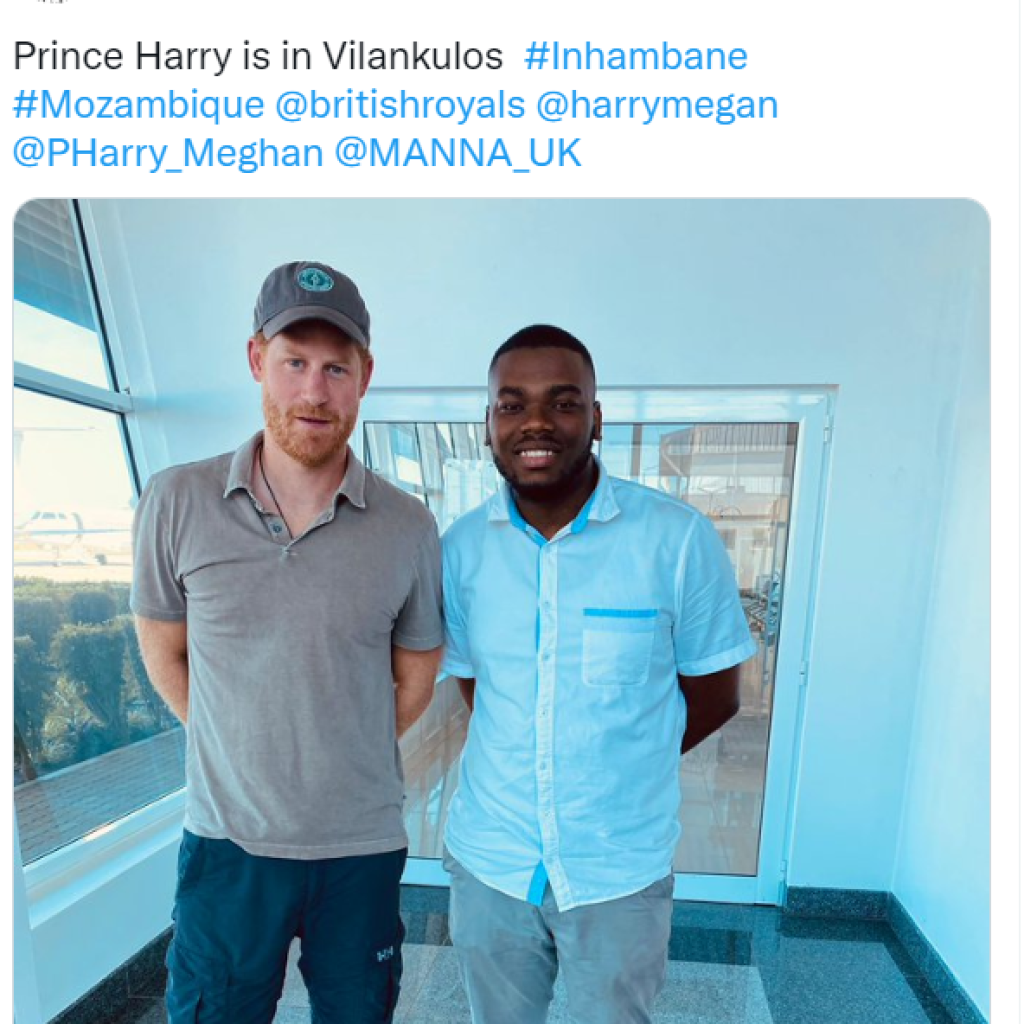Open the #Inhambane hashtag link
This screenshot has height=1024, width=1024.
pos(635,56)
